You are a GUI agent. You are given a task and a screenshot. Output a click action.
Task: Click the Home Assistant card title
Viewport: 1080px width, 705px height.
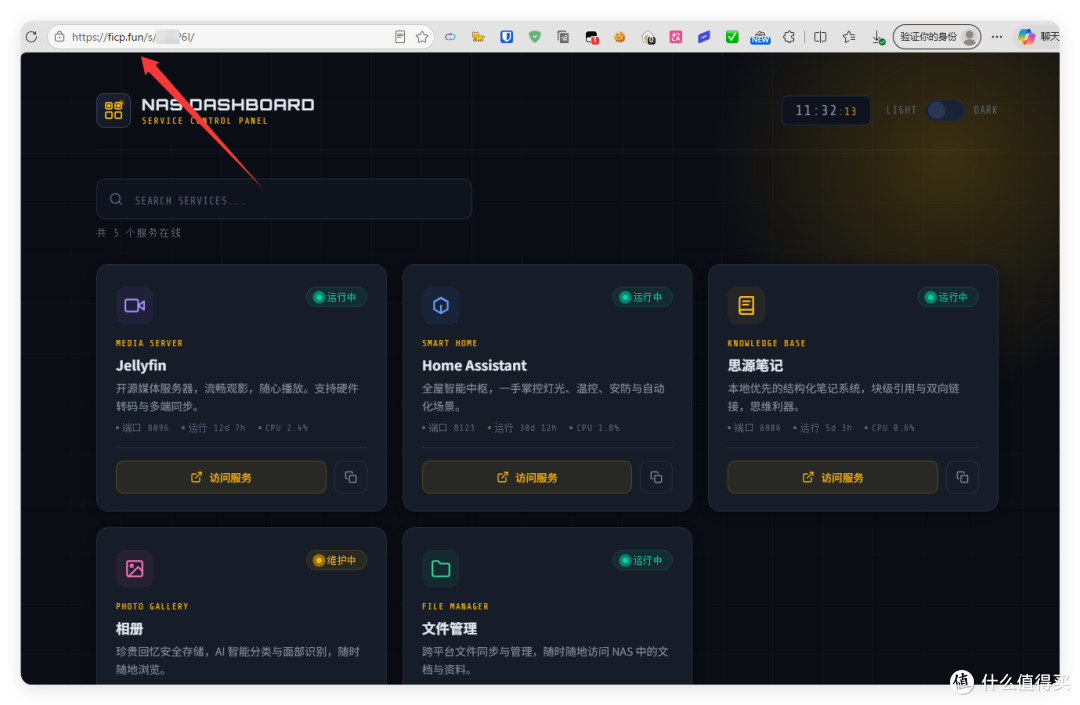(x=475, y=366)
